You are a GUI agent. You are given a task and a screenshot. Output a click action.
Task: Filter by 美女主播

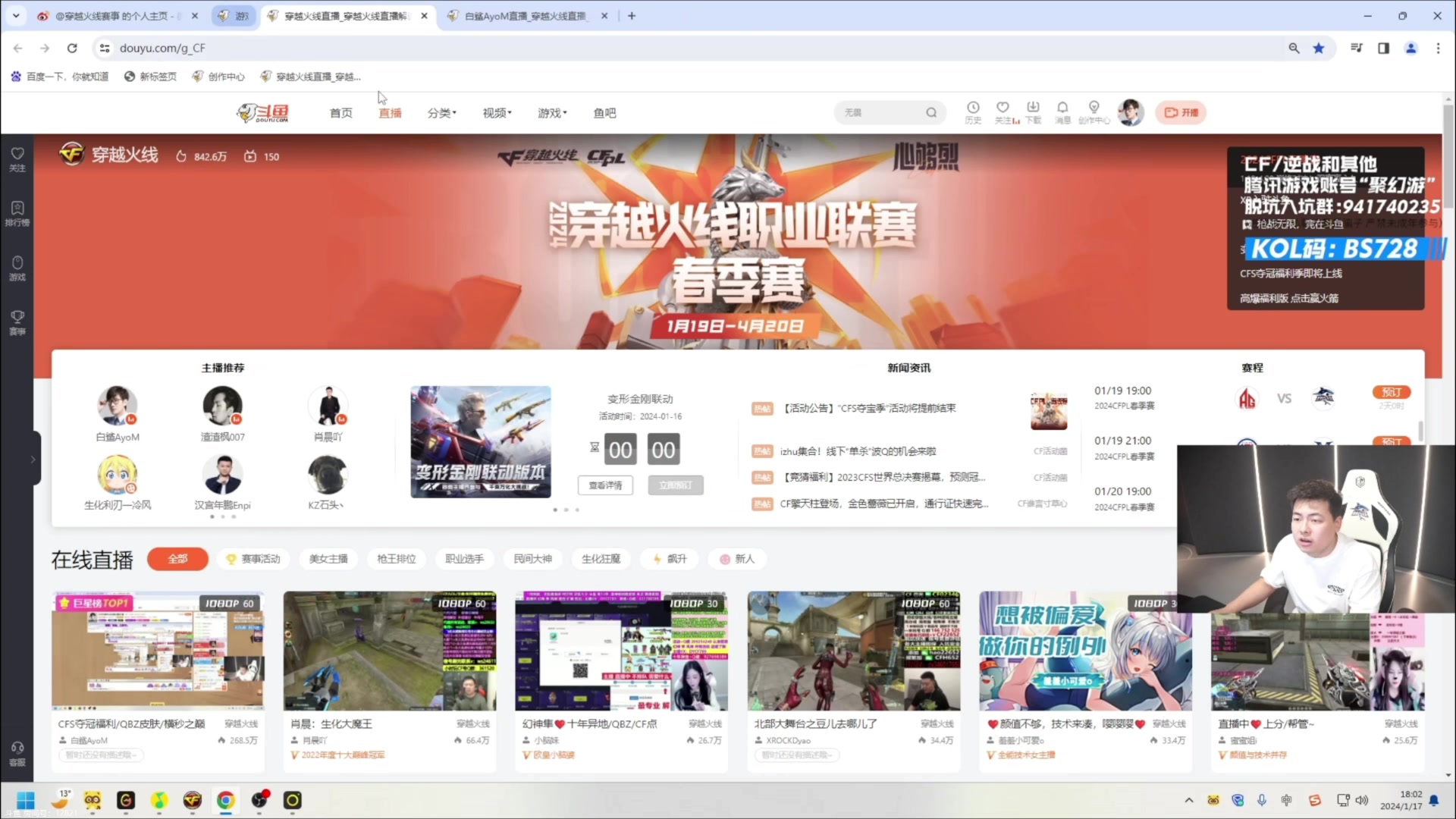click(x=328, y=559)
